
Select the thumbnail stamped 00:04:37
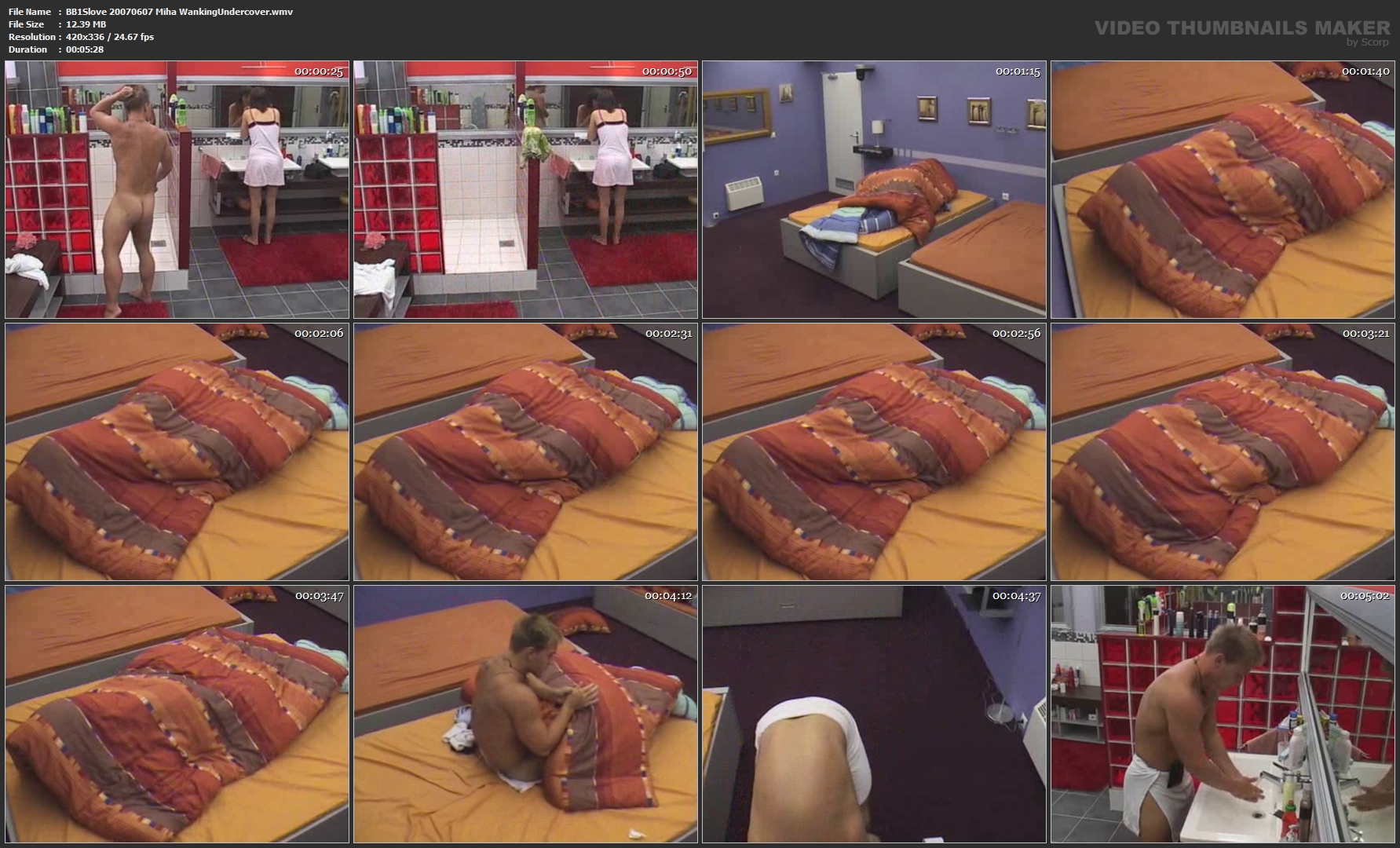[874, 714]
